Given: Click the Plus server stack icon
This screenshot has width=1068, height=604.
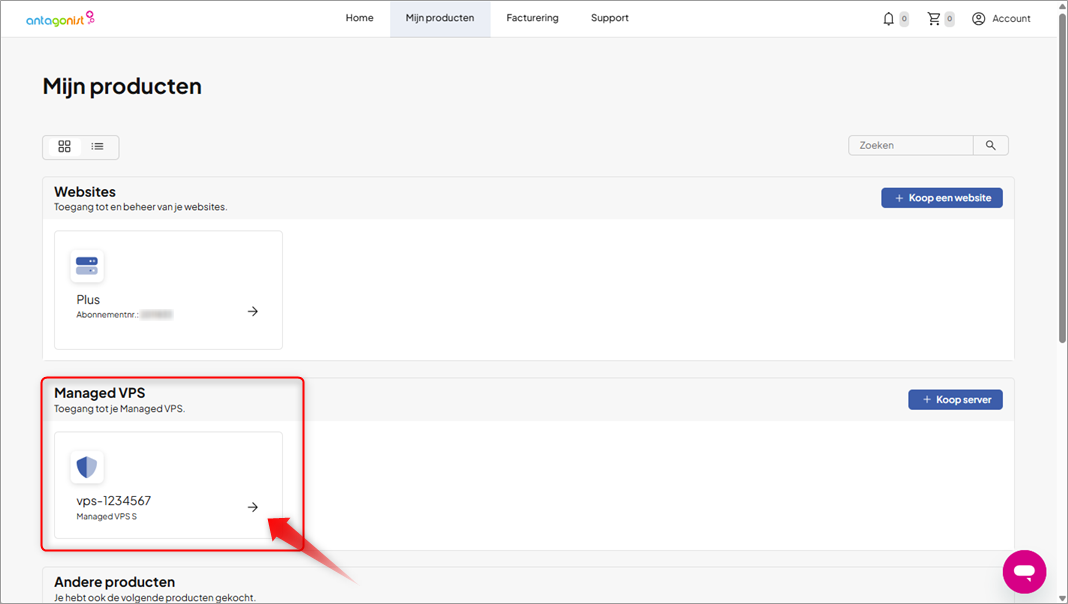Looking at the screenshot, I should point(87,266).
